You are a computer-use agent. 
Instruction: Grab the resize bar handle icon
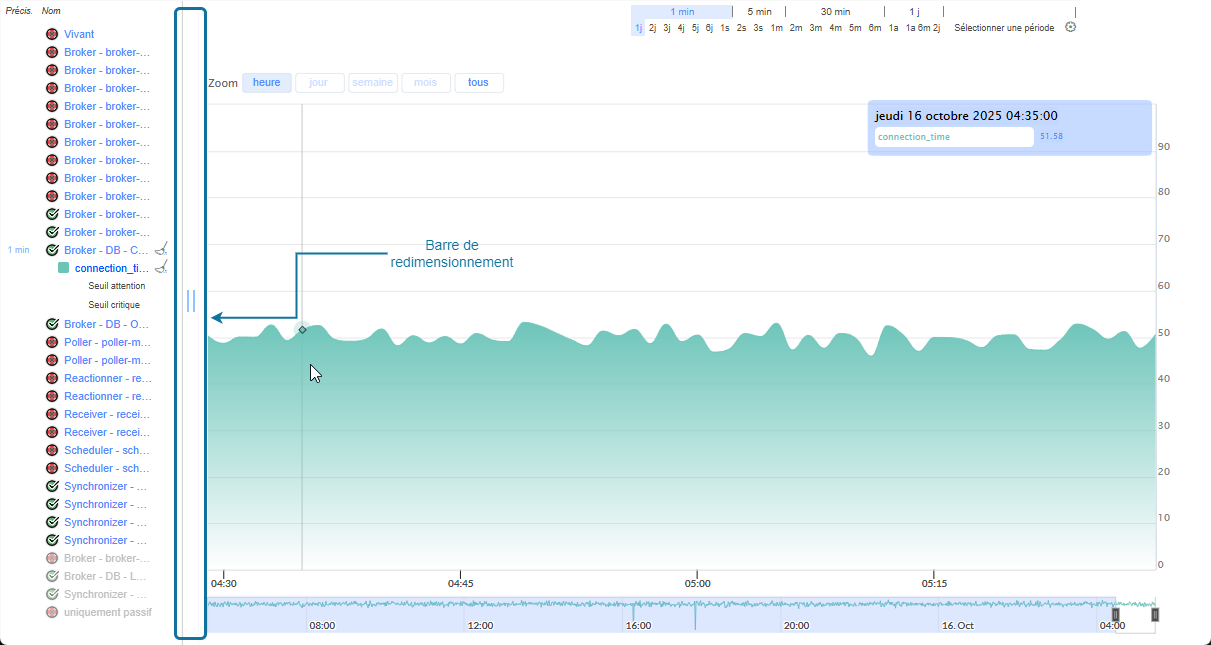click(x=191, y=301)
